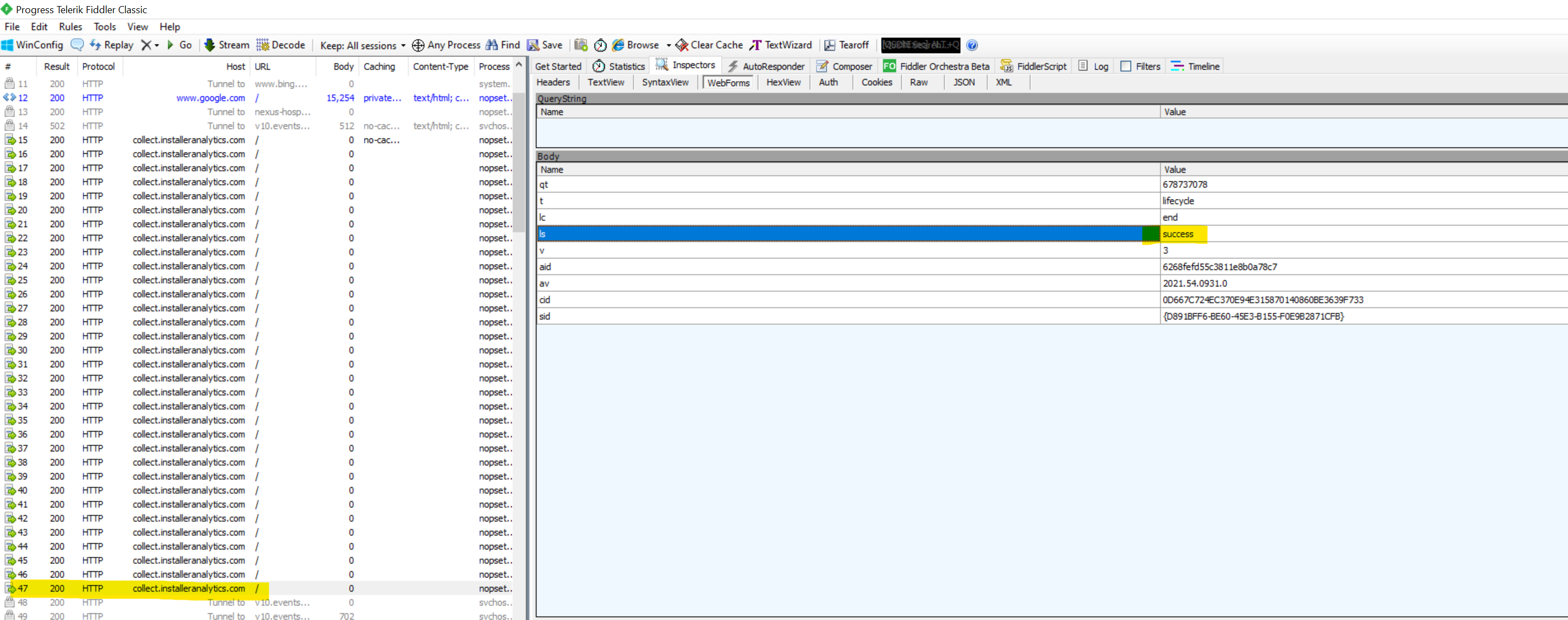Sort sessions by the Host column header

(x=186, y=67)
